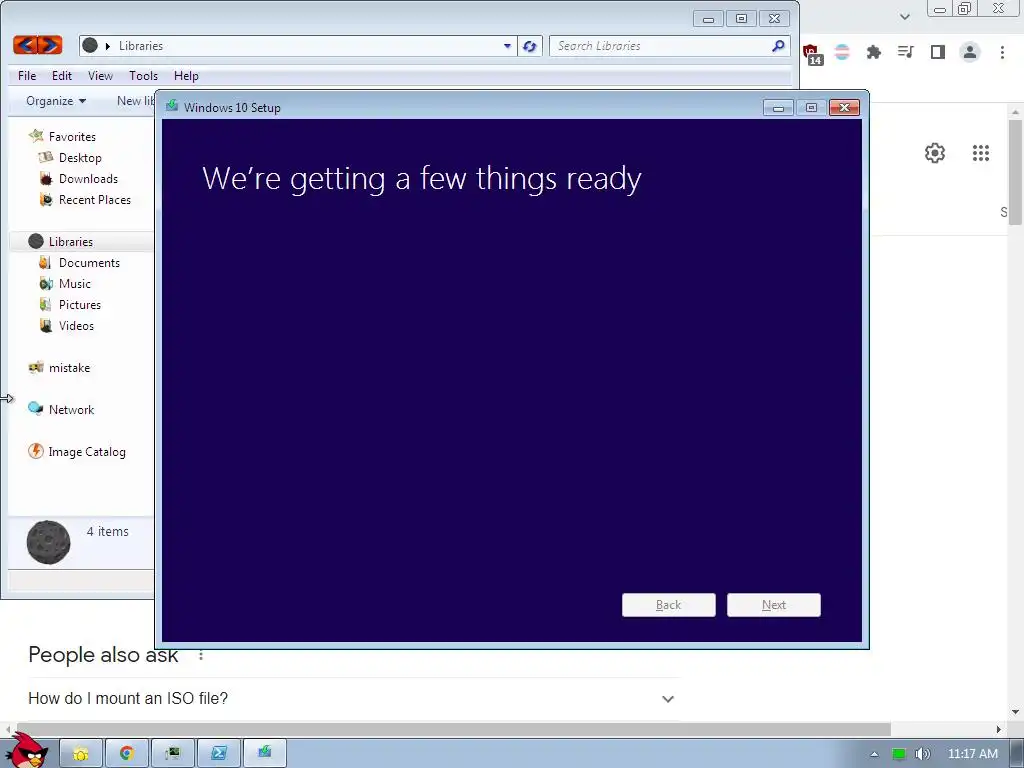Click the green tray status icon

coord(899,754)
